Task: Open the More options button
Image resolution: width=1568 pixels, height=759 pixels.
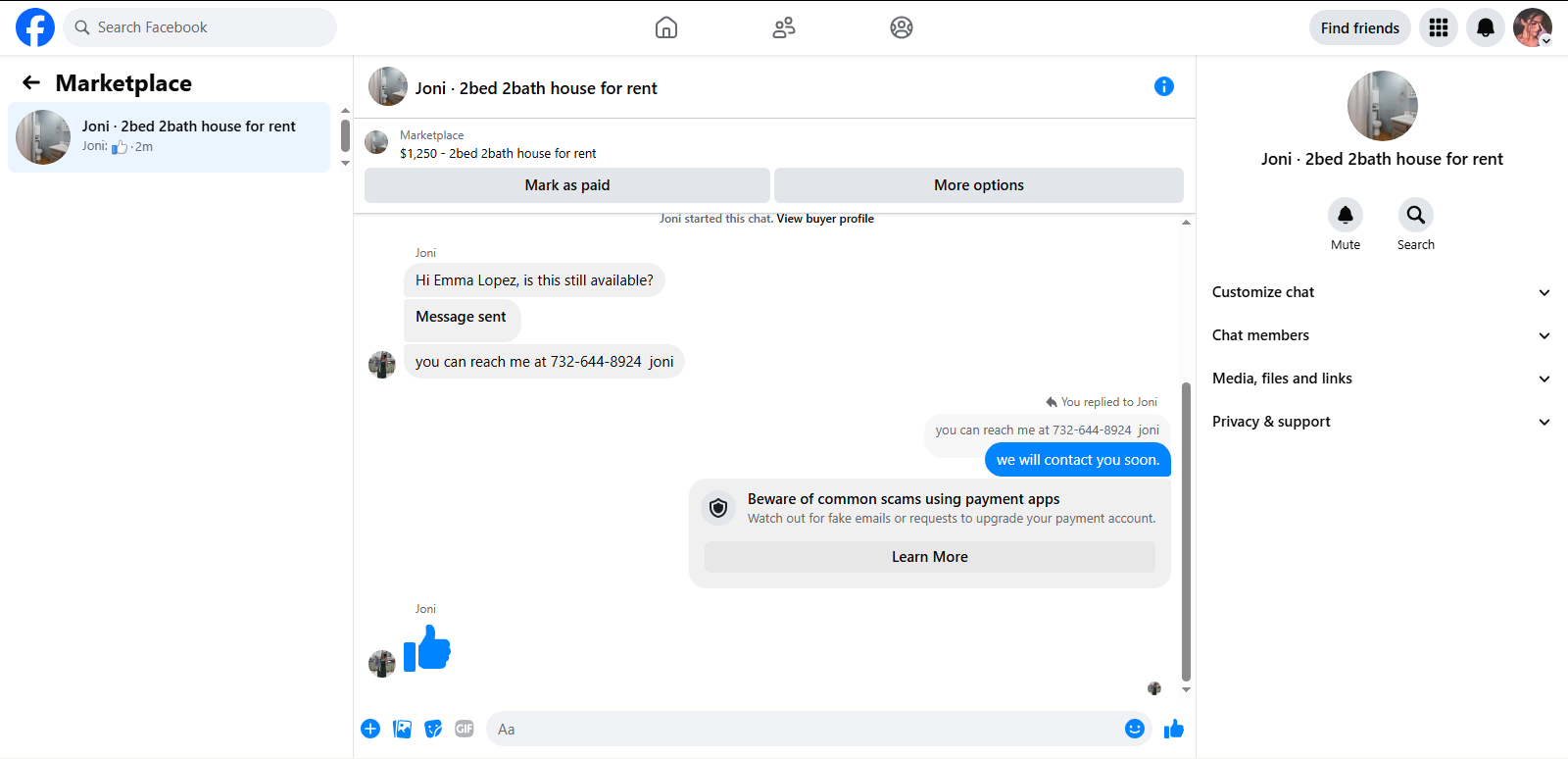Action: tap(979, 185)
